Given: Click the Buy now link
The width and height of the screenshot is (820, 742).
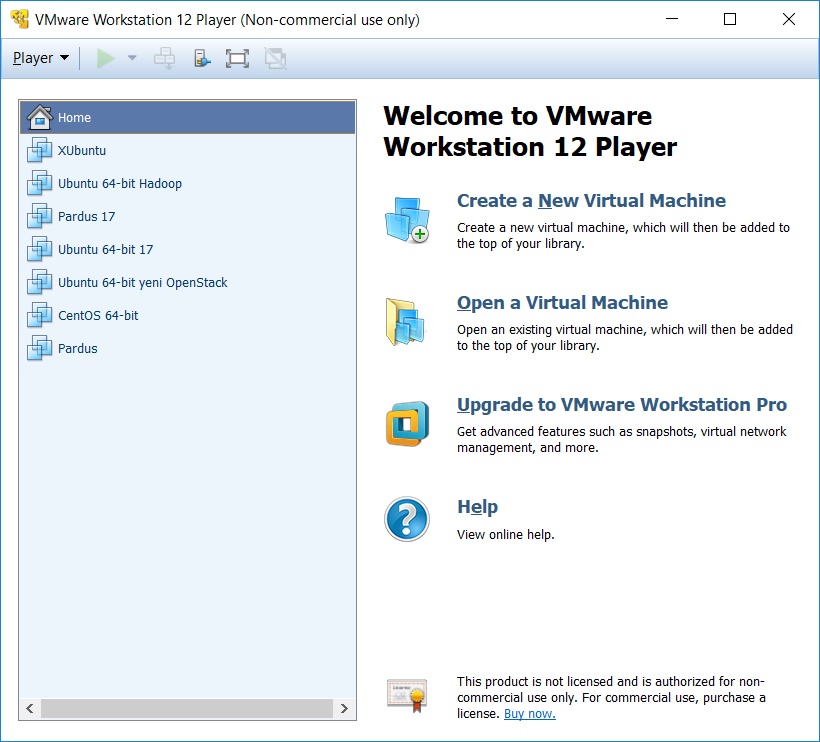Looking at the screenshot, I should pyautogui.click(x=529, y=714).
